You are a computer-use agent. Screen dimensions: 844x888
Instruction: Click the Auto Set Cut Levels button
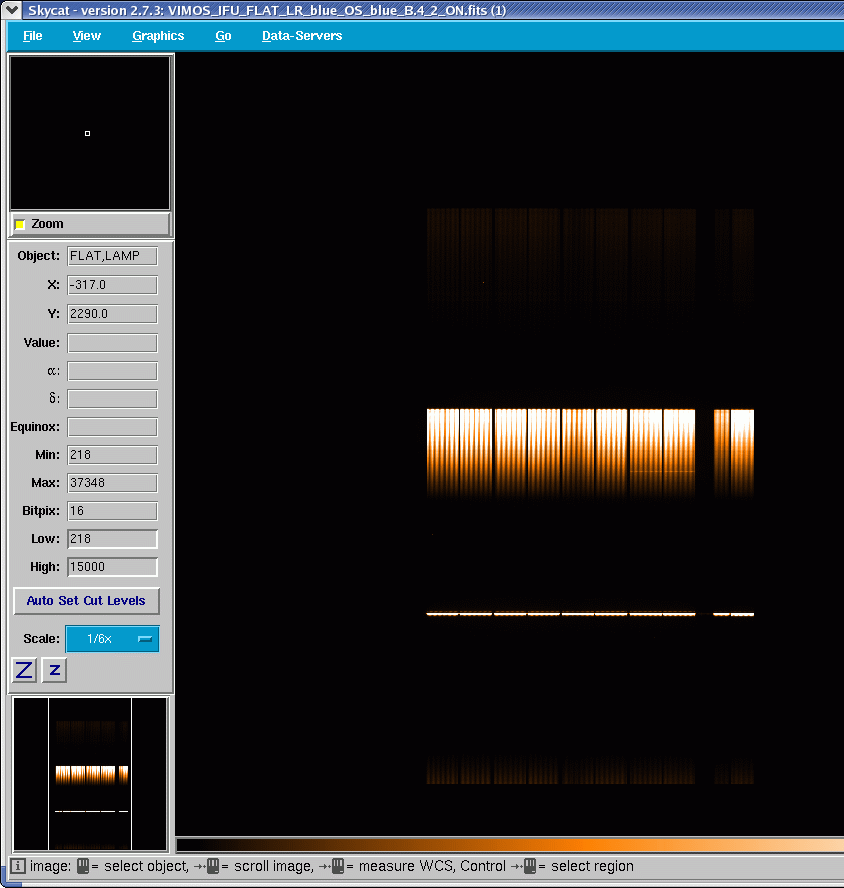86,600
